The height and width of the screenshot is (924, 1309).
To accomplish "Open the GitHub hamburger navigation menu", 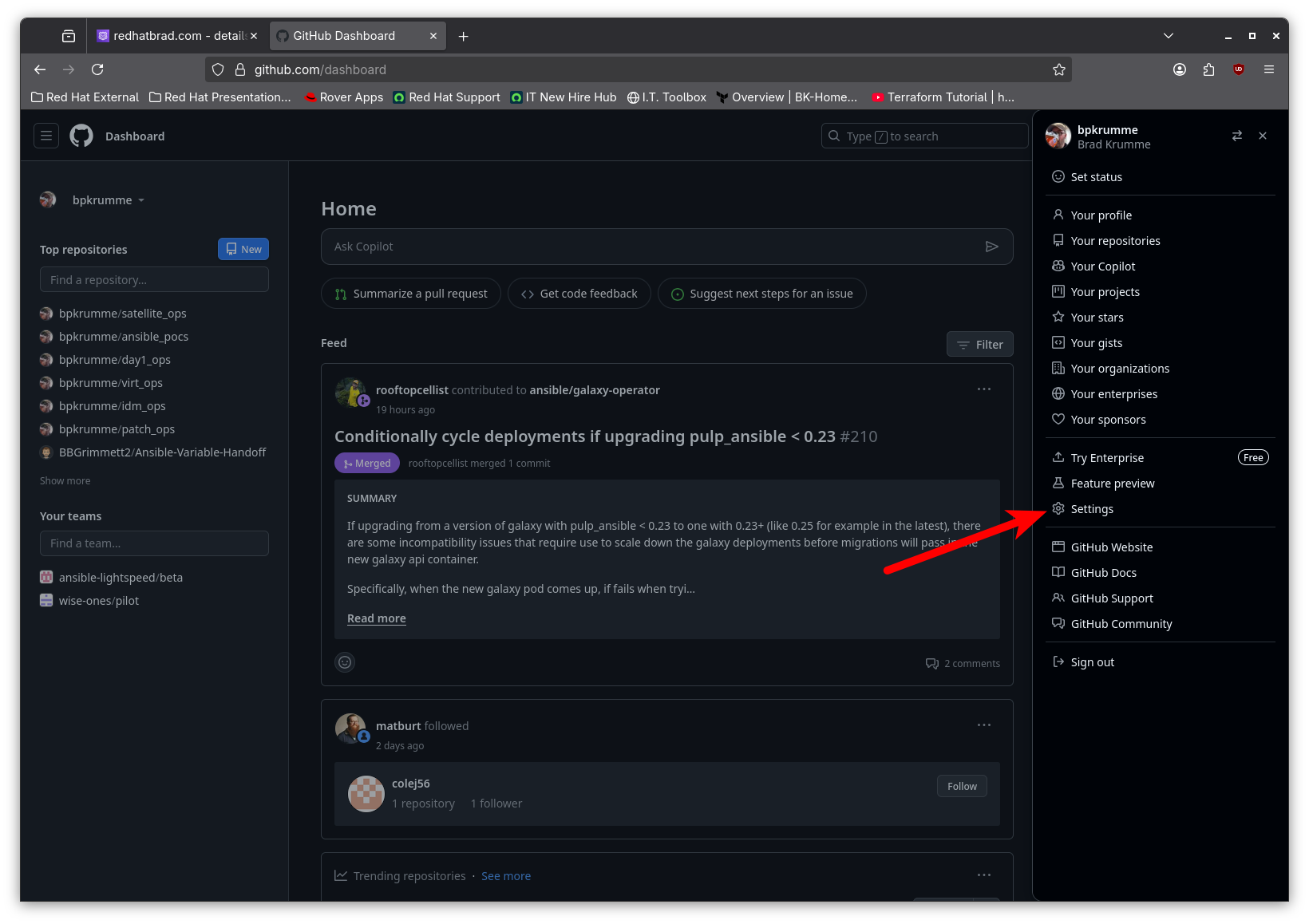I will click(x=46, y=136).
